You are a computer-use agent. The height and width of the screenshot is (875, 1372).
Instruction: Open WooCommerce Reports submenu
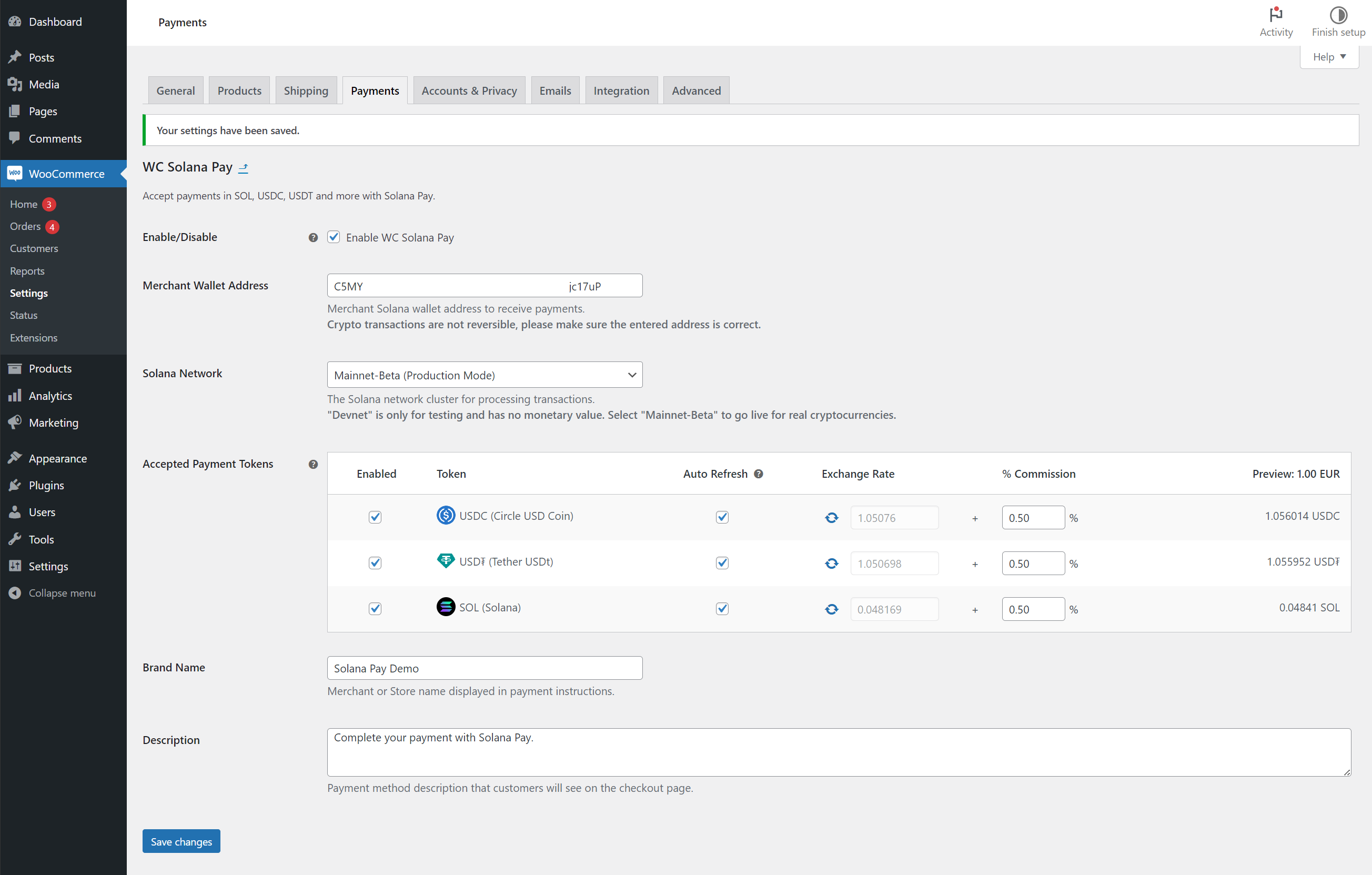[27, 271]
